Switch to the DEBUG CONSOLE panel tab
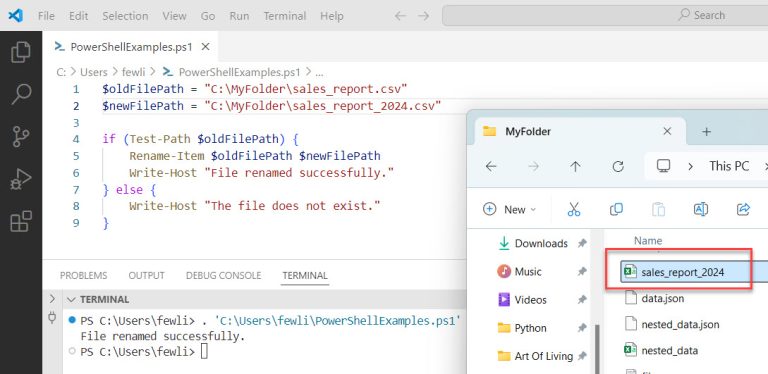The height and width of the screenshot is (374, 768). pos(223,276)
